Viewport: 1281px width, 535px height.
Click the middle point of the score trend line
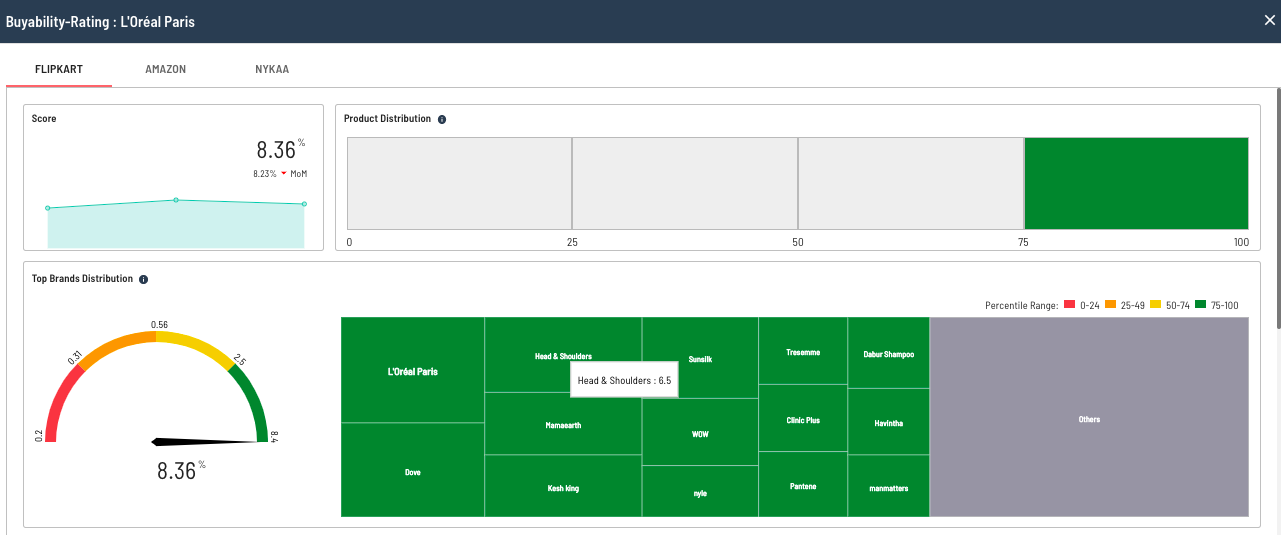tap(176, 200)
